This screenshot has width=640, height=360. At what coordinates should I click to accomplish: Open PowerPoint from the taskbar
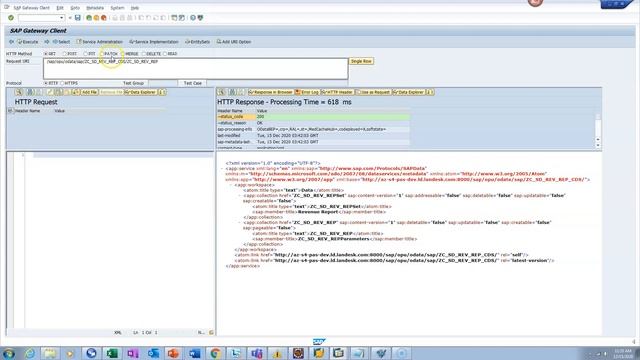(x=173, y=353)
